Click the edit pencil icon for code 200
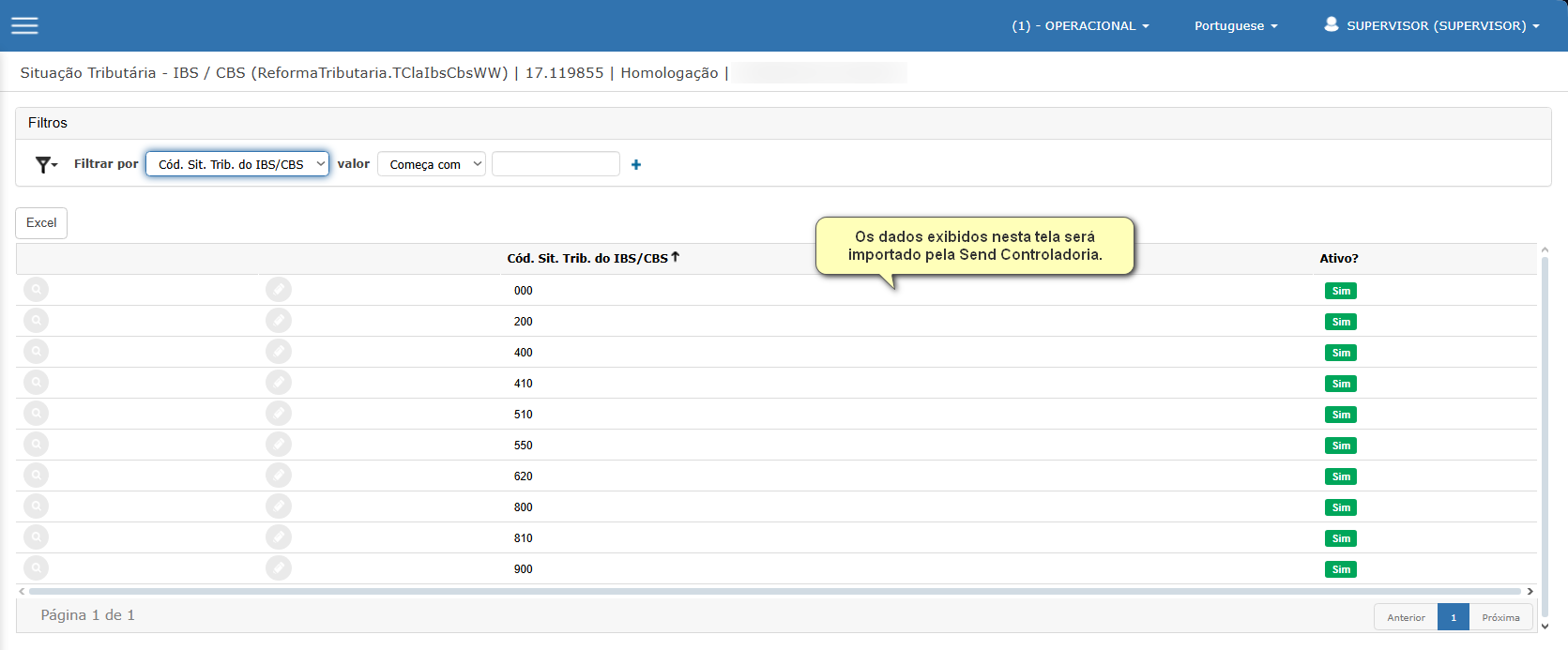Screen dimensions: 1568x650 (279, 321)
